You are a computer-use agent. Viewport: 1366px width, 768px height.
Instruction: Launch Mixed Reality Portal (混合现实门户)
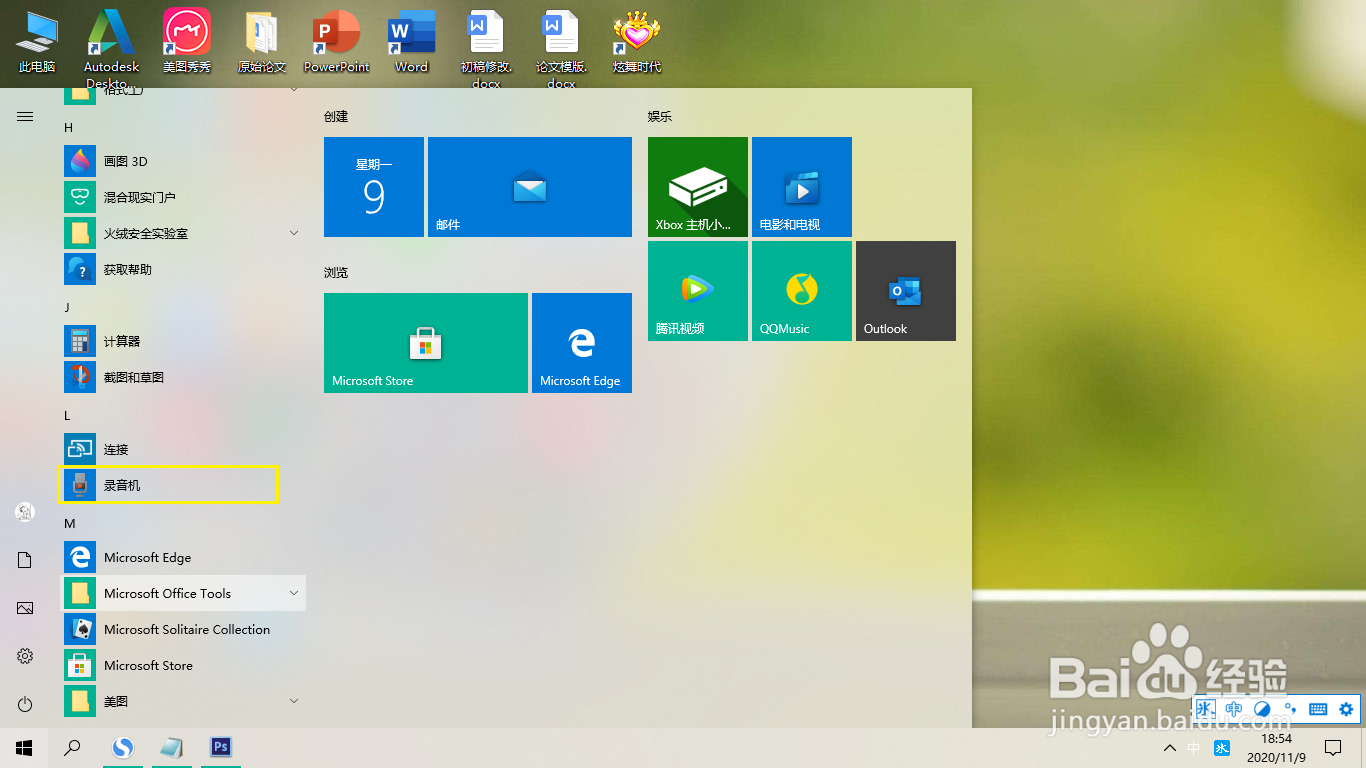click(x=184, y=197)
